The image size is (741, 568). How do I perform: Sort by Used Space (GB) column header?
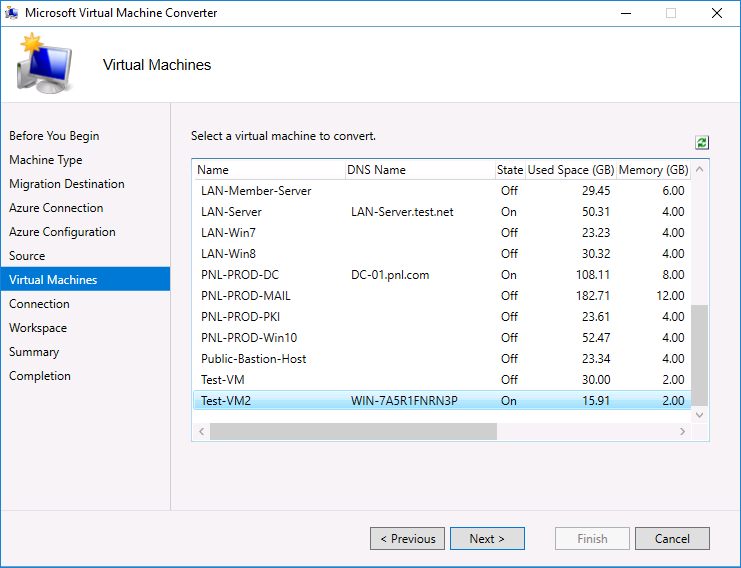click(x=570, y=170)
